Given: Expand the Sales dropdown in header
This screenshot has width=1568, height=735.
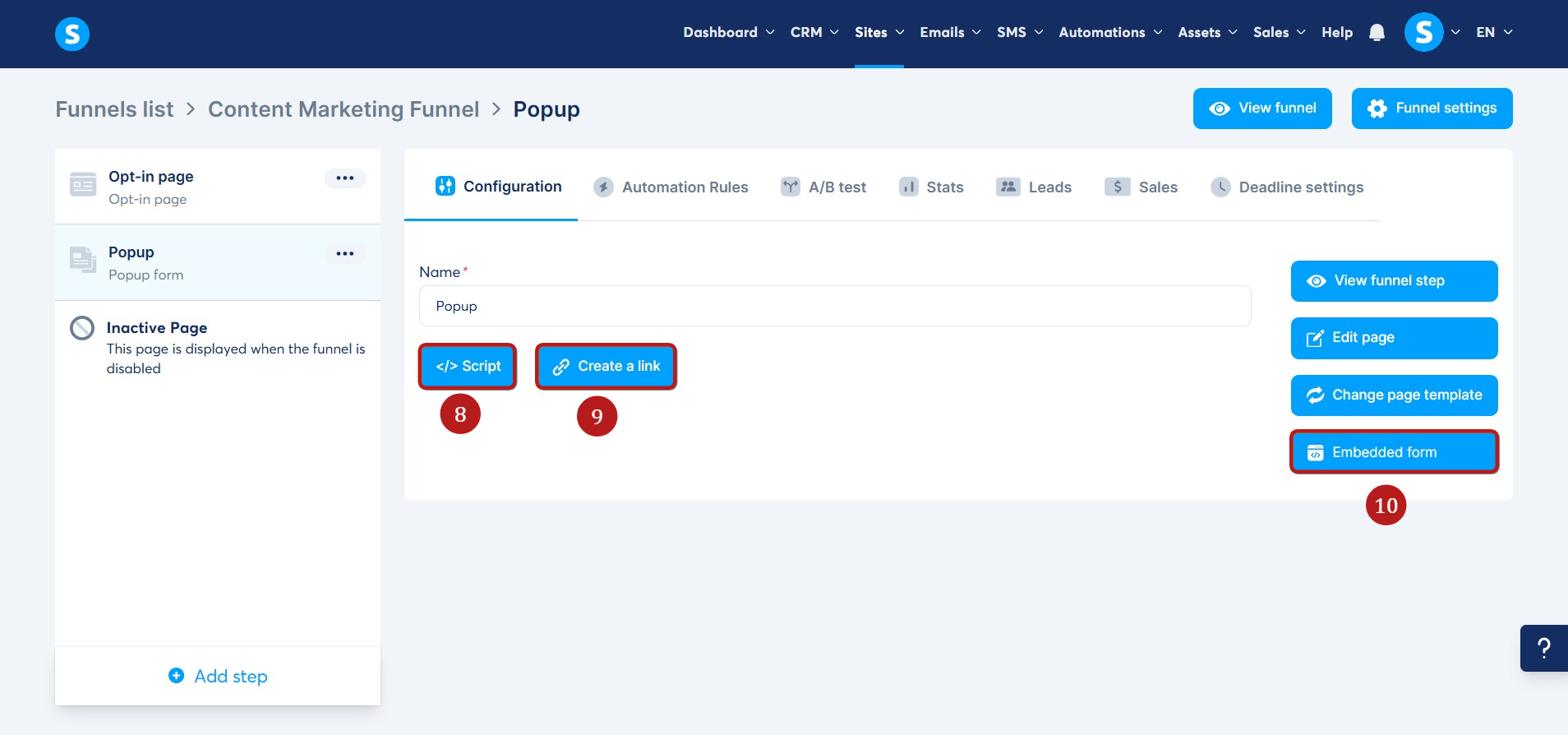Looking at the screenshot, I should 1280,32.
